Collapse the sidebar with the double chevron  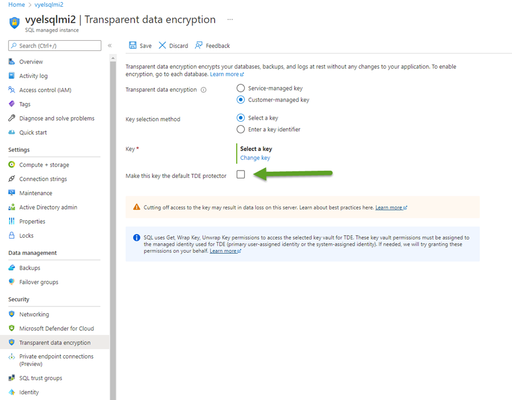point(110,46)
